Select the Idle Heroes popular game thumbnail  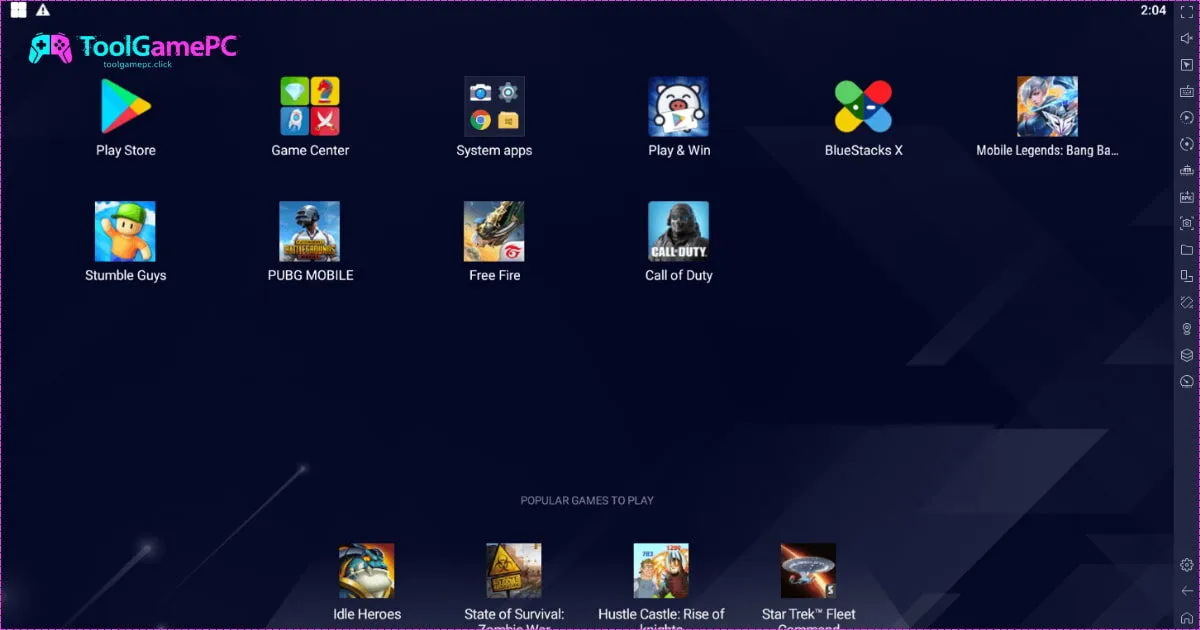pyautogui.click(x=367, y=568)
